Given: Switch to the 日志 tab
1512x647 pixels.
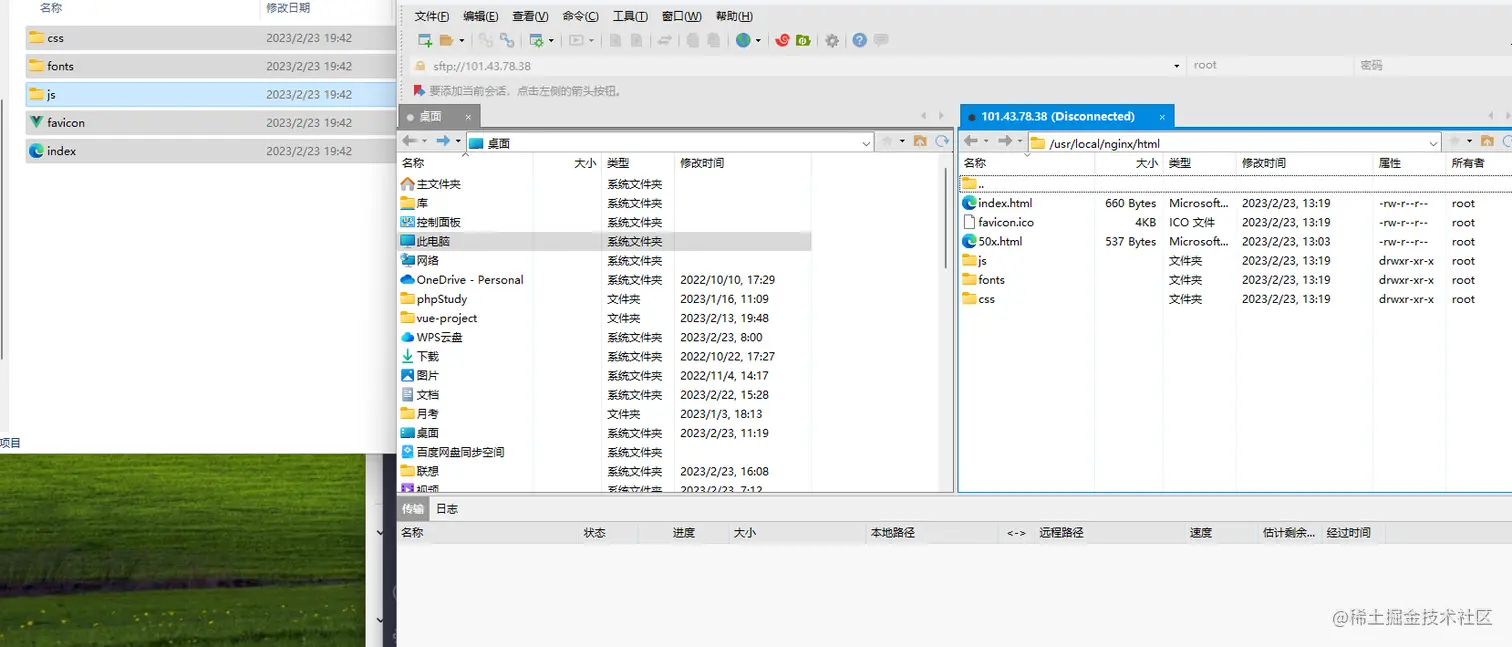Looking at the screenshot, I should 447,509.
